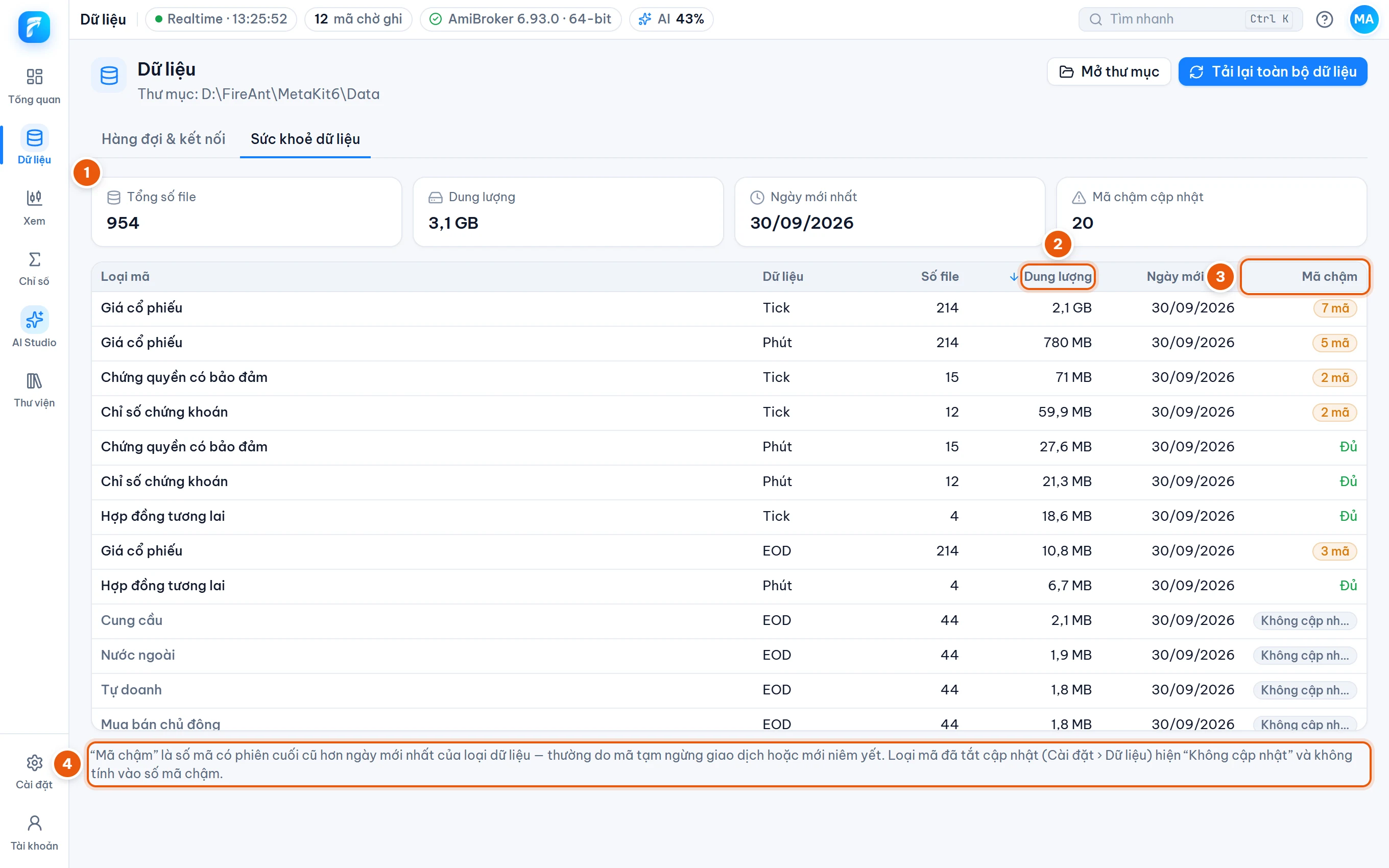Viewport: 1389px width, 868px height.
Task: Click Mở thư mục button
Action: pyautogui.click(x=1109, y=72)
